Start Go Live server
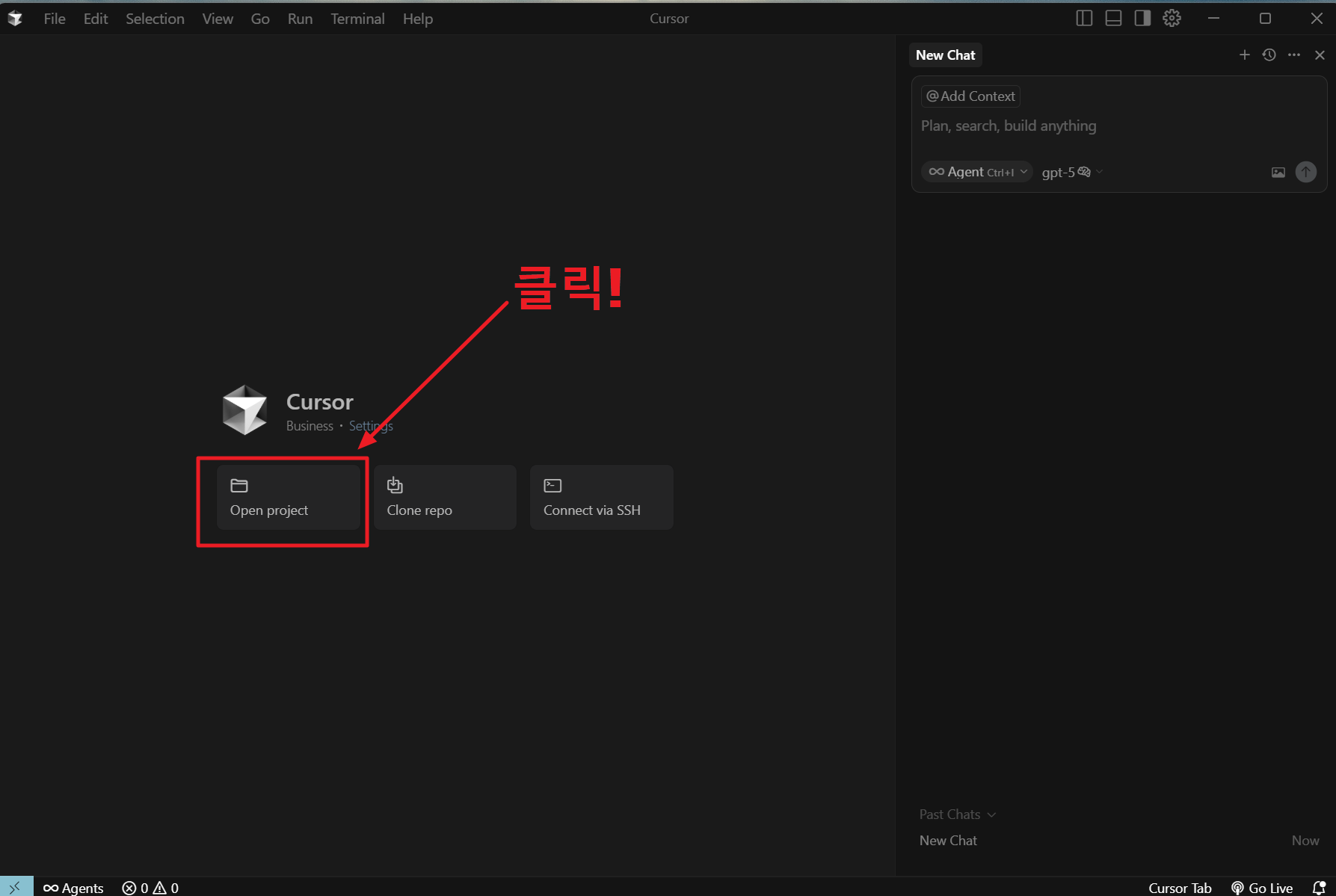This screenshot has height=896, width=1336. click(x=1262, y=888)
